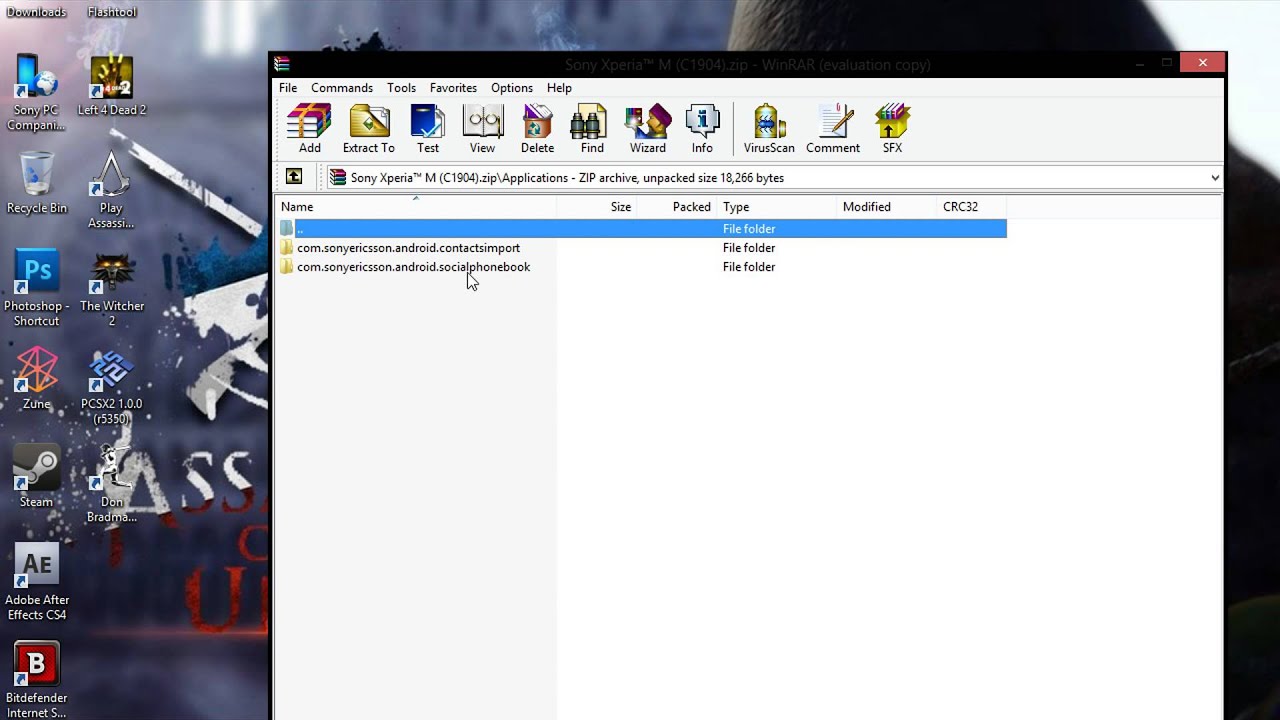Select The Witcher 2 desktop icon
This screenshot has width=1280, height=720.
(112, 288)
